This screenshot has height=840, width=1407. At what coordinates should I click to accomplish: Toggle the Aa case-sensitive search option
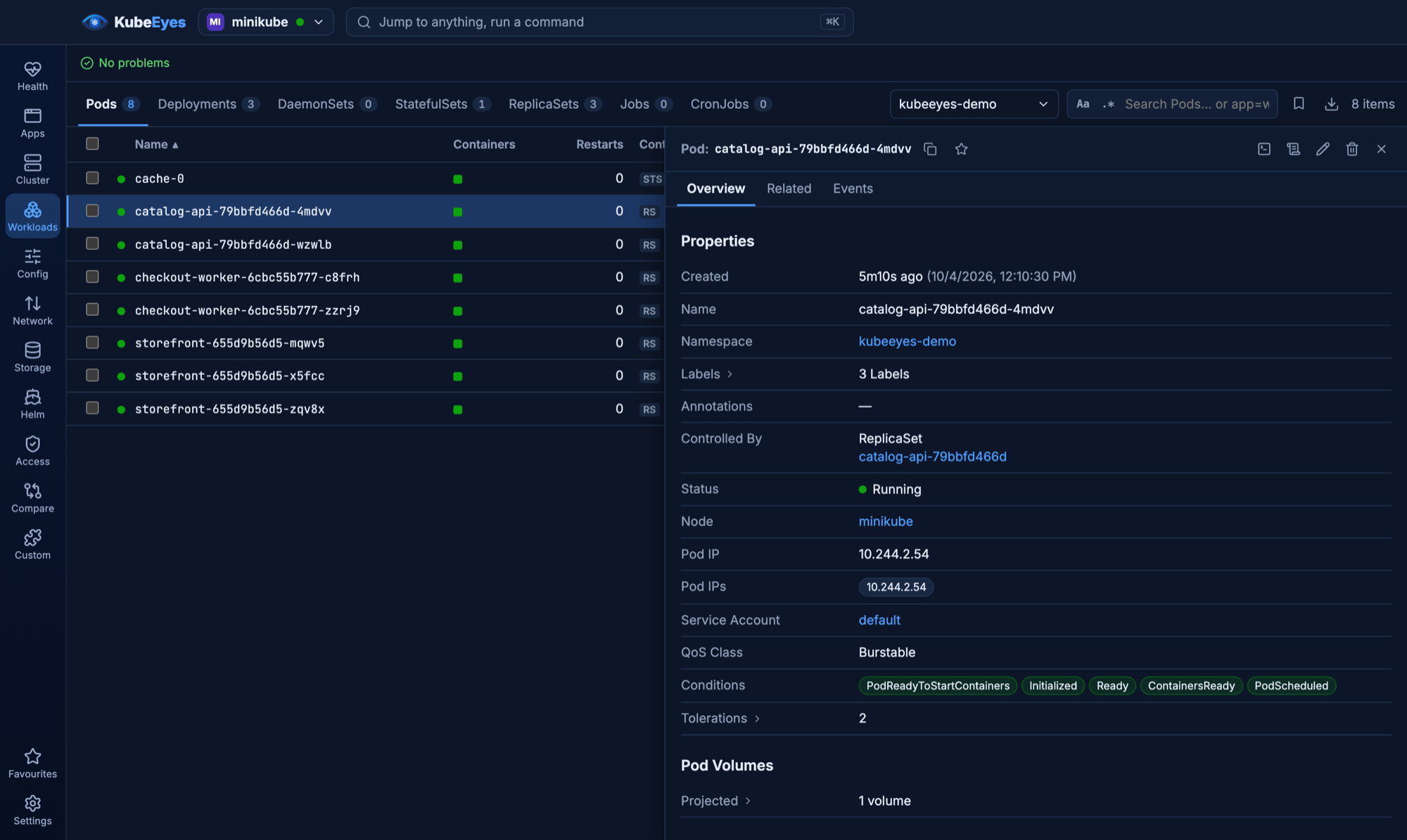[1083, 104]
